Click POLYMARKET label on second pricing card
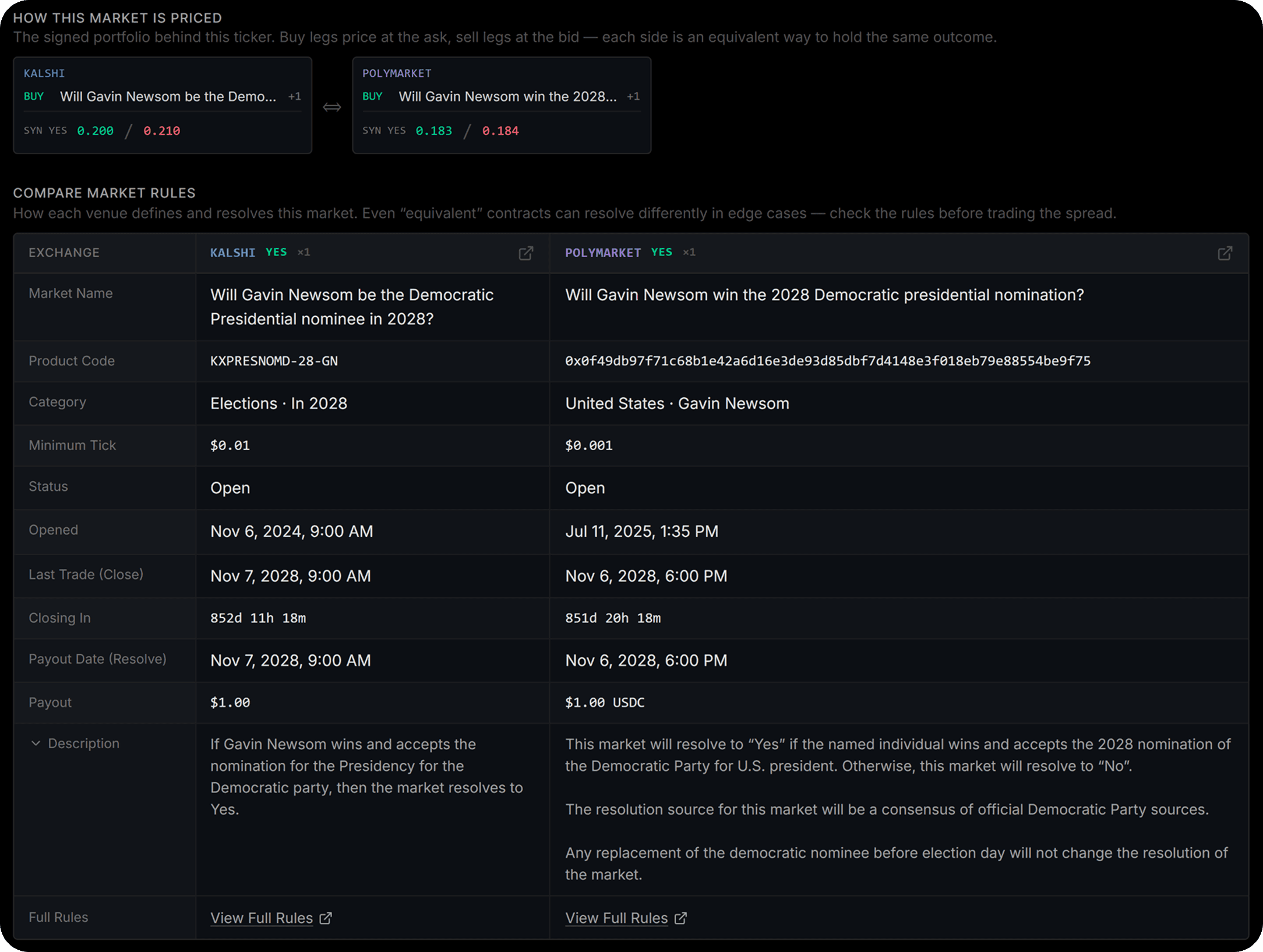The width and height of the screenshot is (1263, 952). click(x=397, y=73)
